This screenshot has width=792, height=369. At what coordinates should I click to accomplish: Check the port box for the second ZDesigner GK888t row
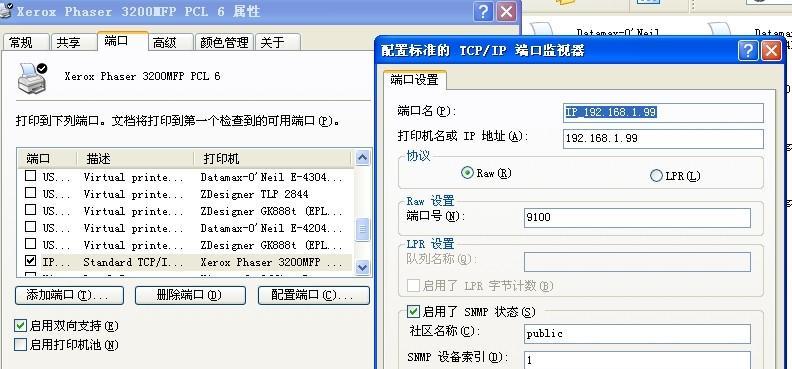[x=31, y=244]
